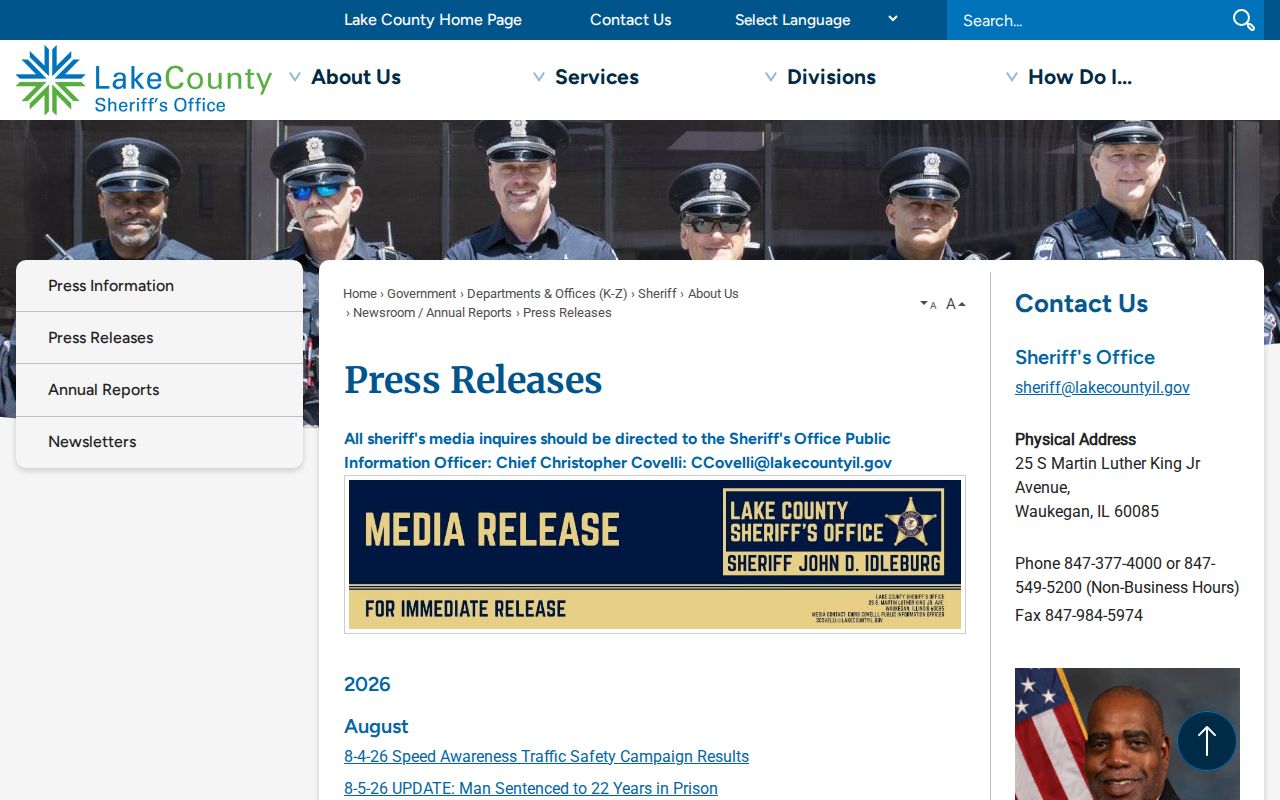The height and width of the screenshot is (800, 1280).
Task: Open Annual Reports in the sidebar
Action: point(160,390)
